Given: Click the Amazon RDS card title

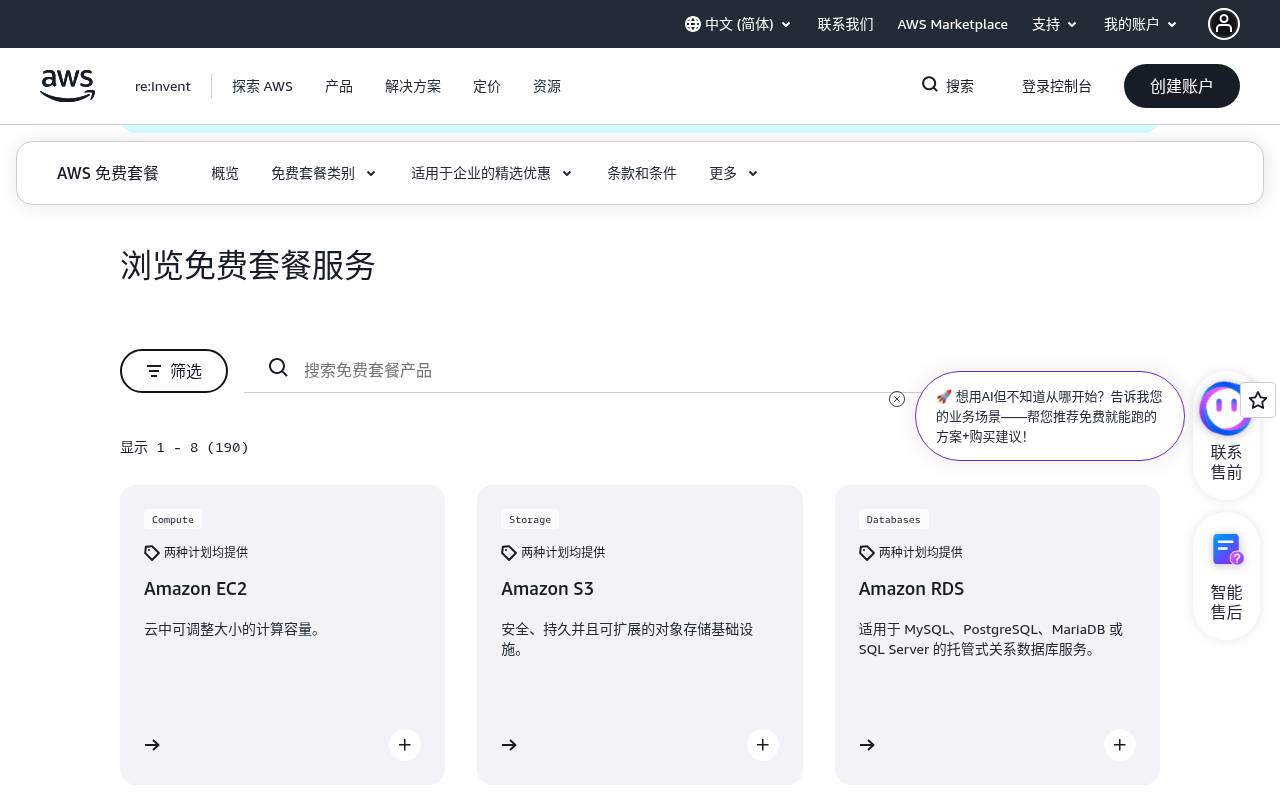Looking at the screenshot, I should point(912,589).
